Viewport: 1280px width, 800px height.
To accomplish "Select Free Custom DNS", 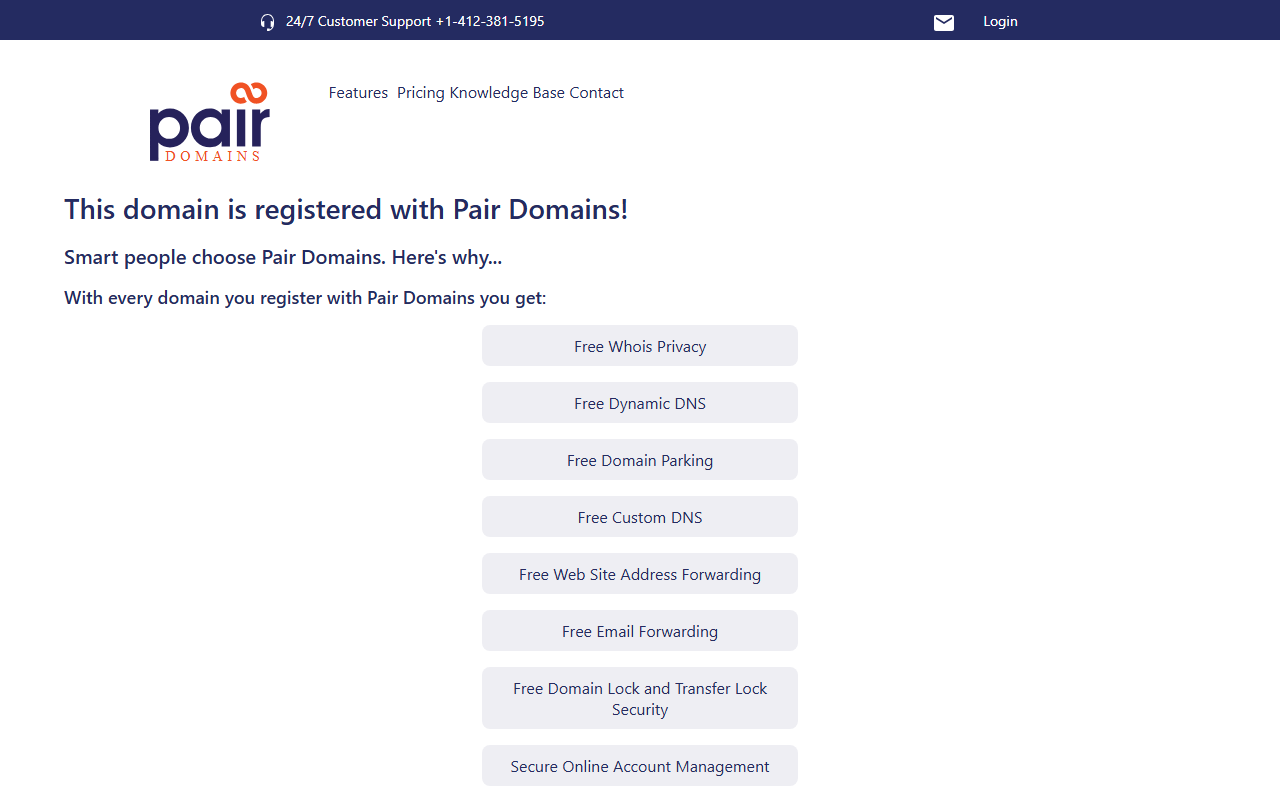I will (640, 517).
